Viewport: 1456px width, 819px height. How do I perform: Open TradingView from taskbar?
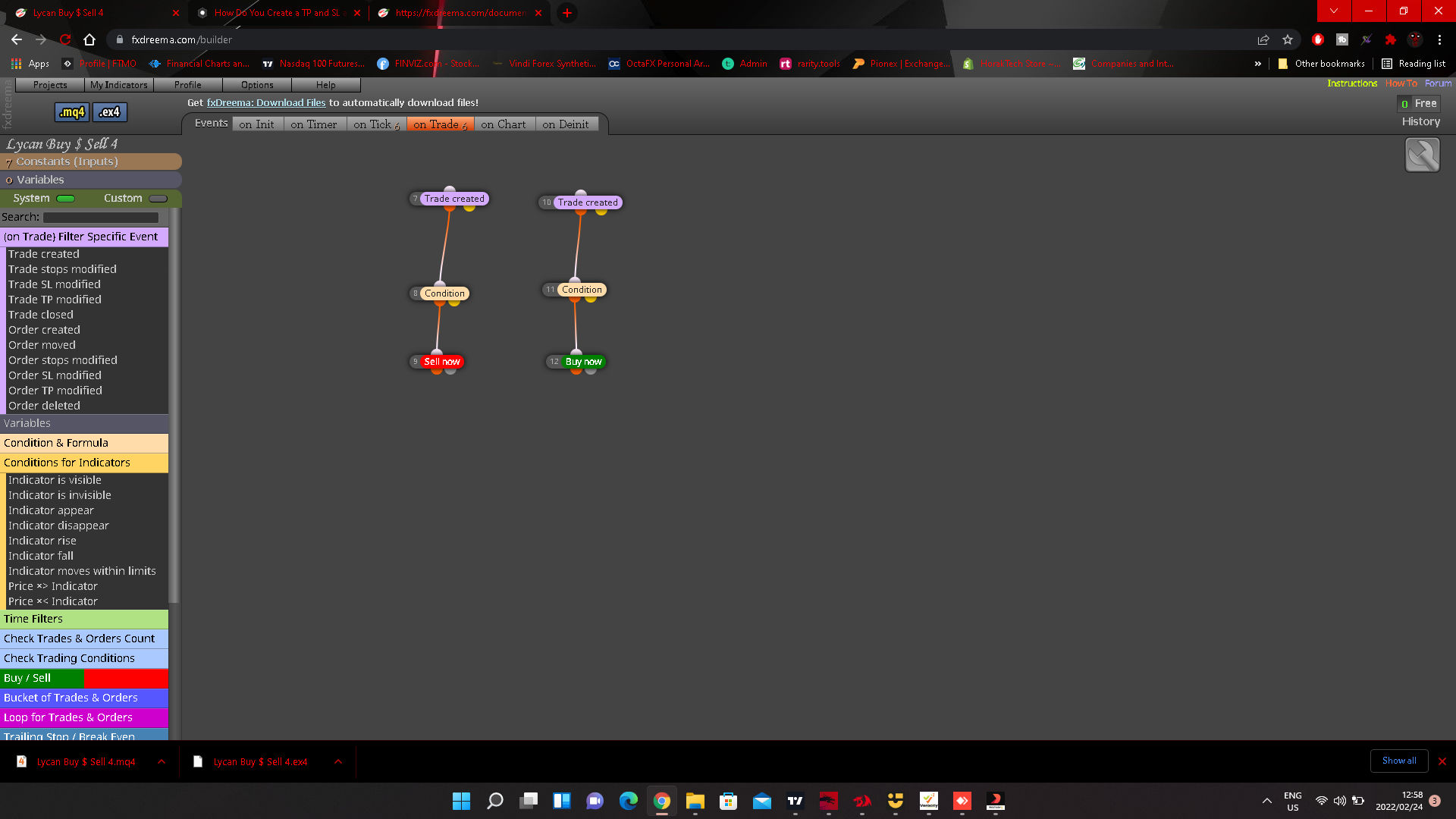[795, 801]
